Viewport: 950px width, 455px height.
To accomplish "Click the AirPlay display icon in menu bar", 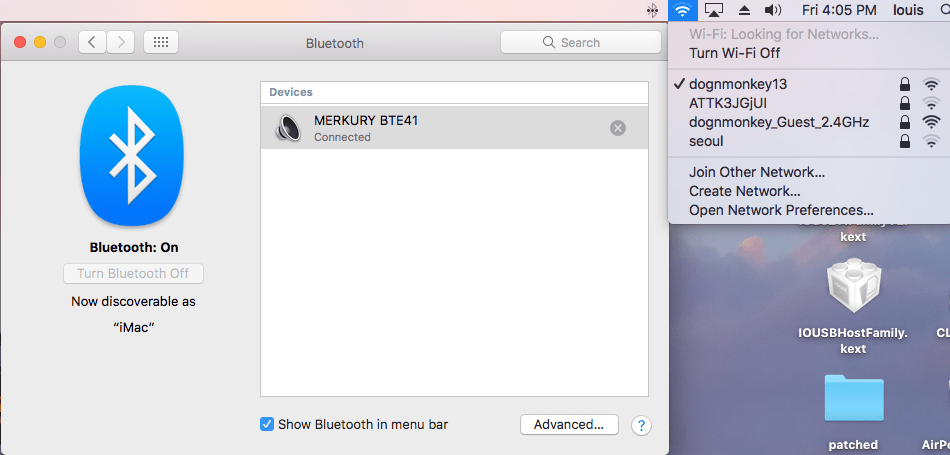I will (713, 10).
